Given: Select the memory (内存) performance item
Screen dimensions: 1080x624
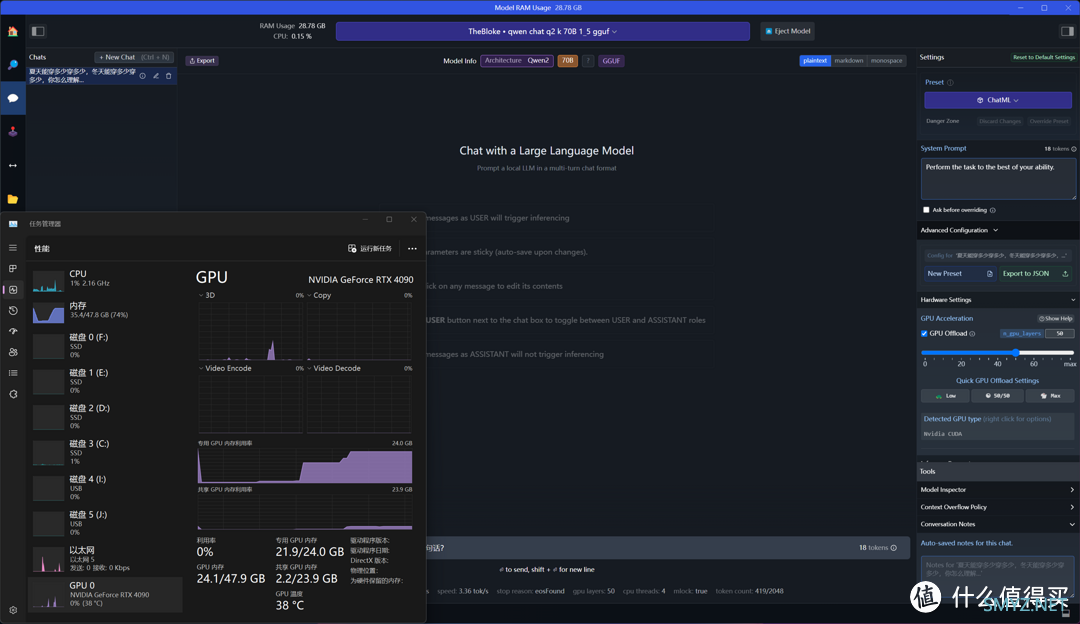Looking at the screenshot, I should (x=105, y=311).
